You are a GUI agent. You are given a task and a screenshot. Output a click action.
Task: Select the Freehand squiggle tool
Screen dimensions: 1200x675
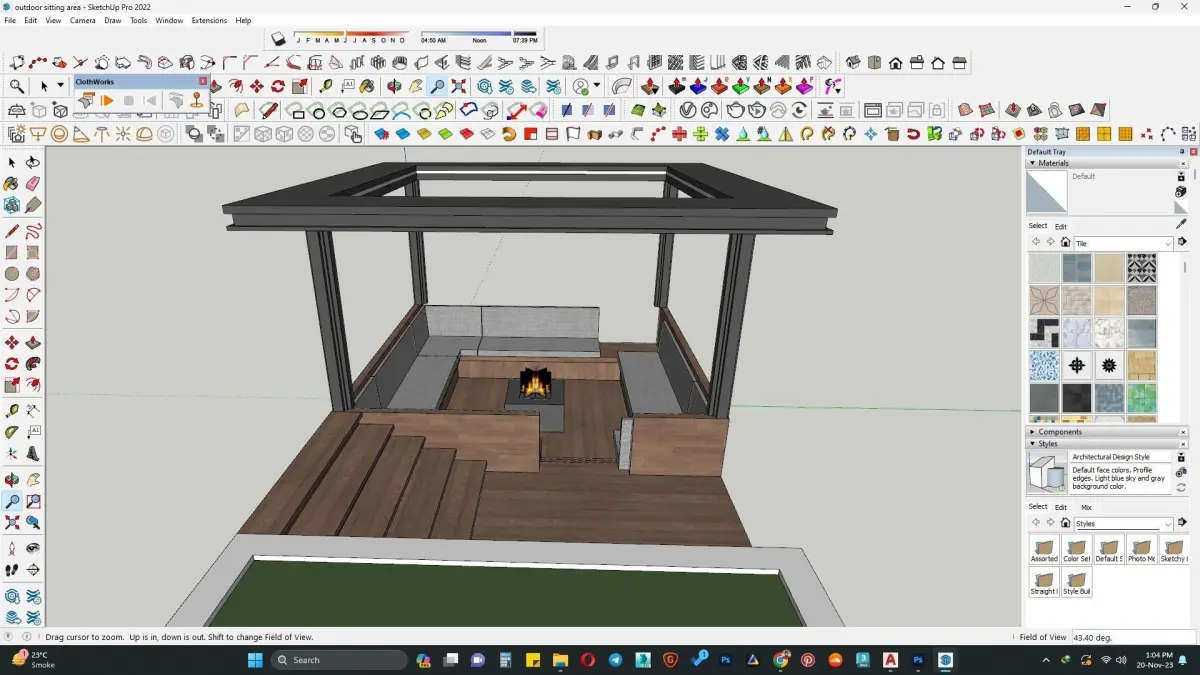click(33, 231)
